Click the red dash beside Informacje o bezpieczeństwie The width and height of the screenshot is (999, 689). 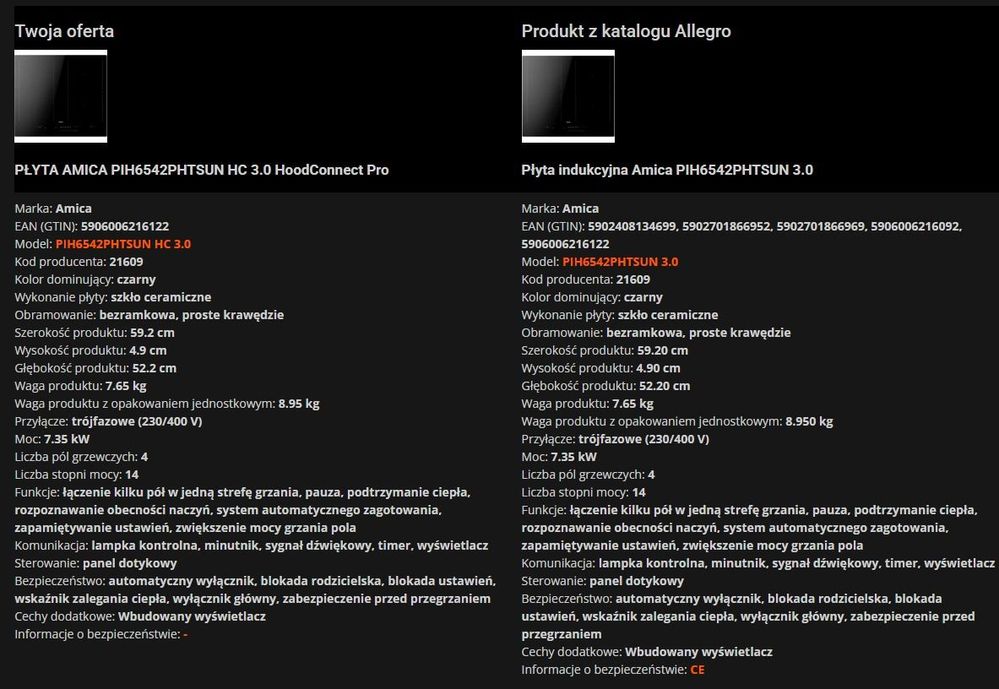pos(185,634)
